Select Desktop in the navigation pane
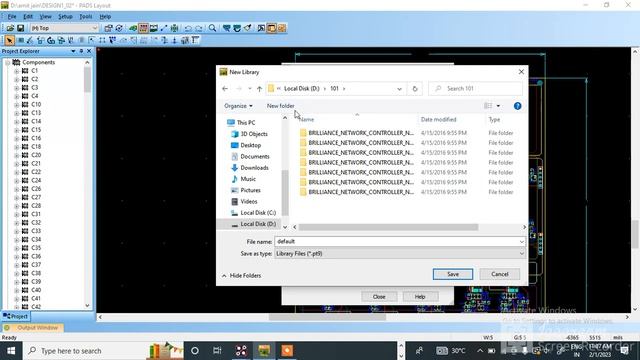The image size is (640, 360). tap(250, 145)
